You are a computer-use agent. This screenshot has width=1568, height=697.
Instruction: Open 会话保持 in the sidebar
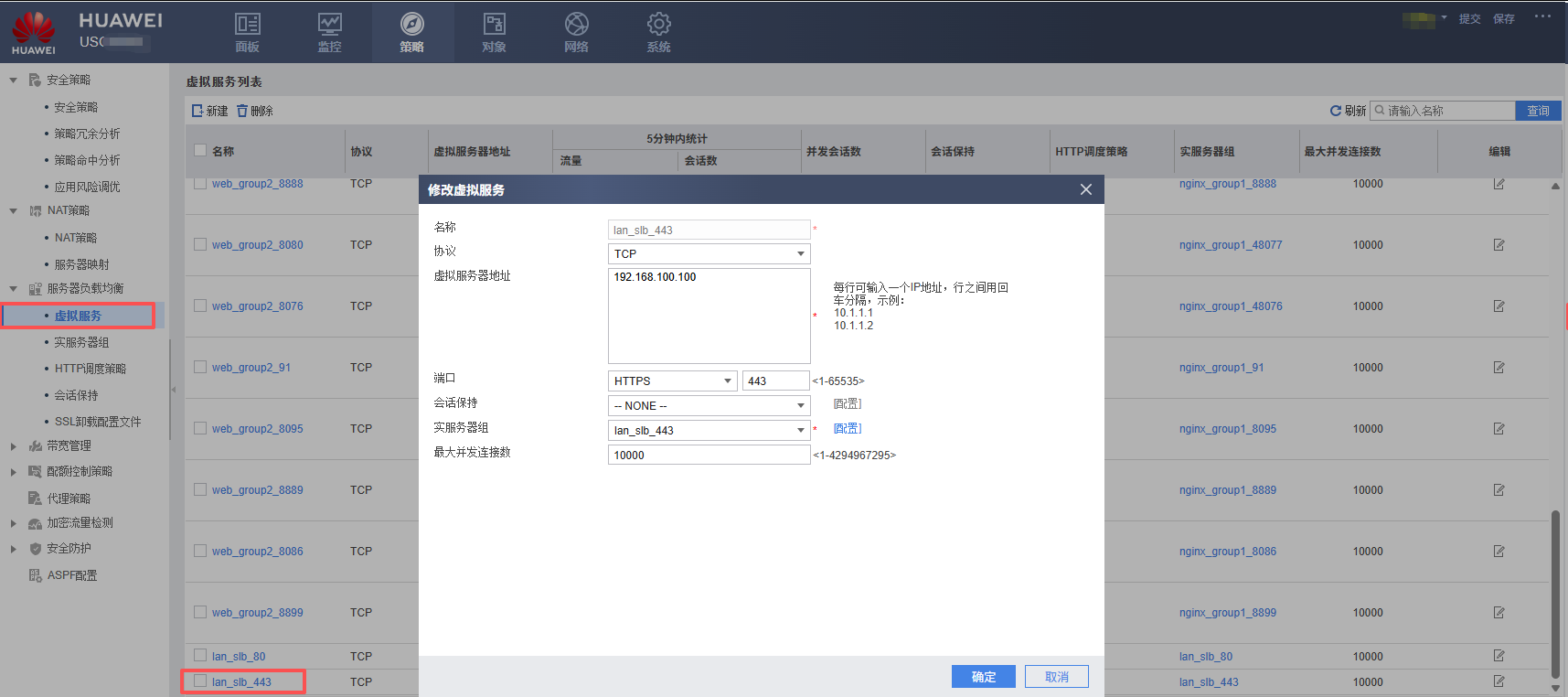[76, 395]
